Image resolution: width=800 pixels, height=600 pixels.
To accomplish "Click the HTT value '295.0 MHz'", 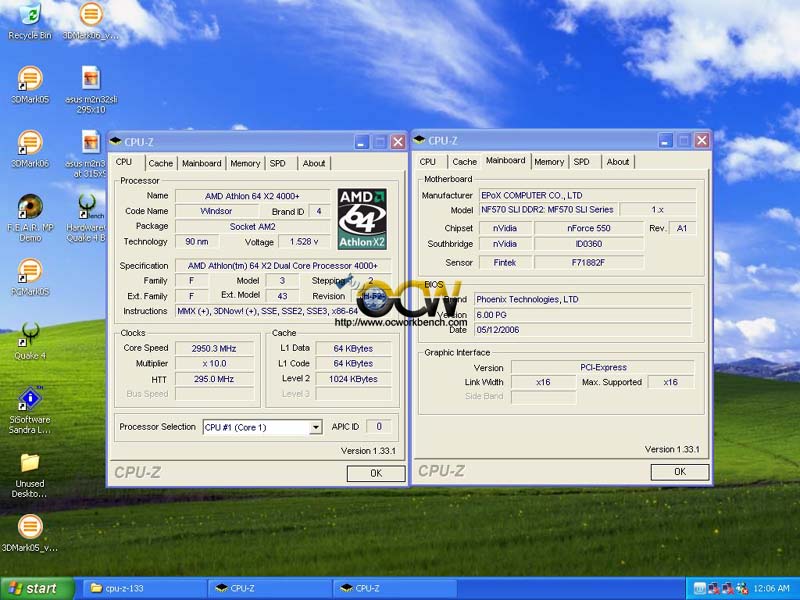I will coord(214,379).
